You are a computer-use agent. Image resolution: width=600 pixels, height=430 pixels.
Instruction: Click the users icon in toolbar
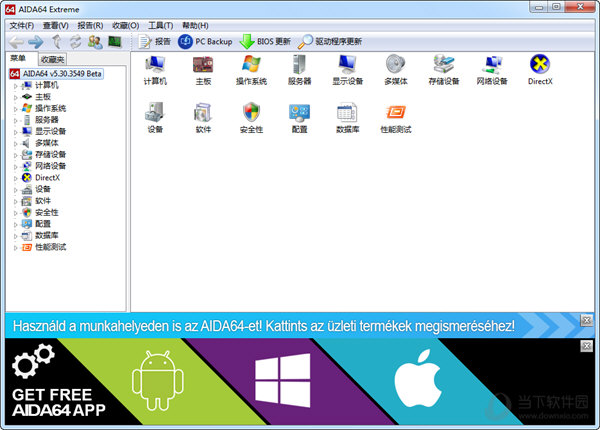point(95,42)
